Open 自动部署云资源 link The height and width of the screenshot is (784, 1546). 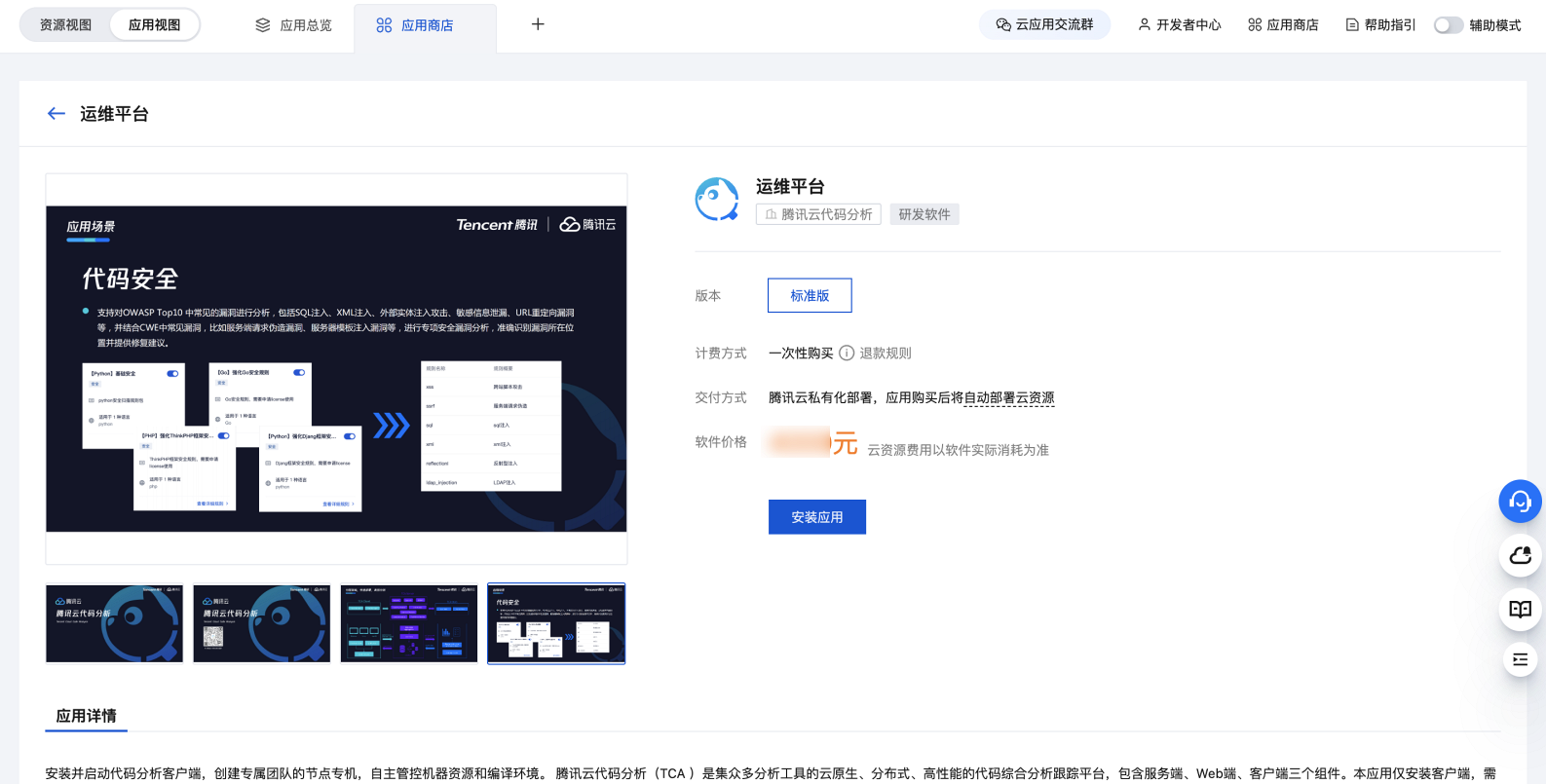click(x=1009, y=397)
